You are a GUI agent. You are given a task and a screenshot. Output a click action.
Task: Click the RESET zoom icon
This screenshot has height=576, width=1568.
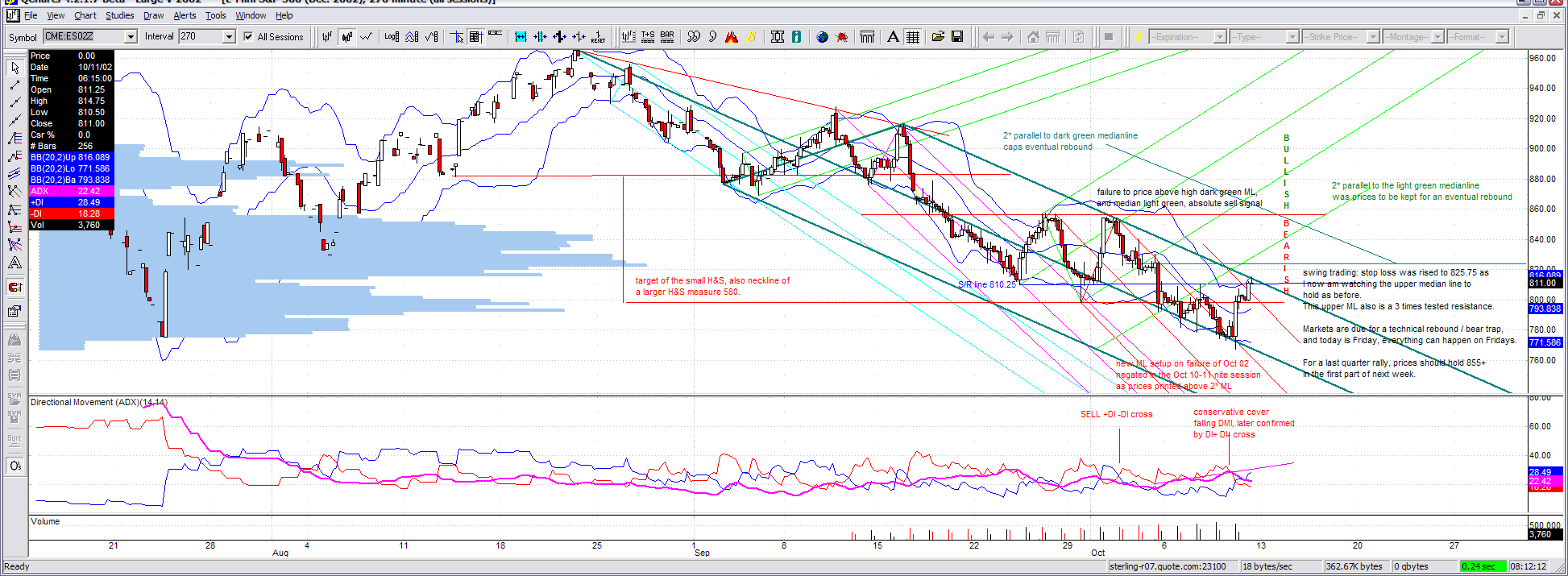(x=598, y=37)
